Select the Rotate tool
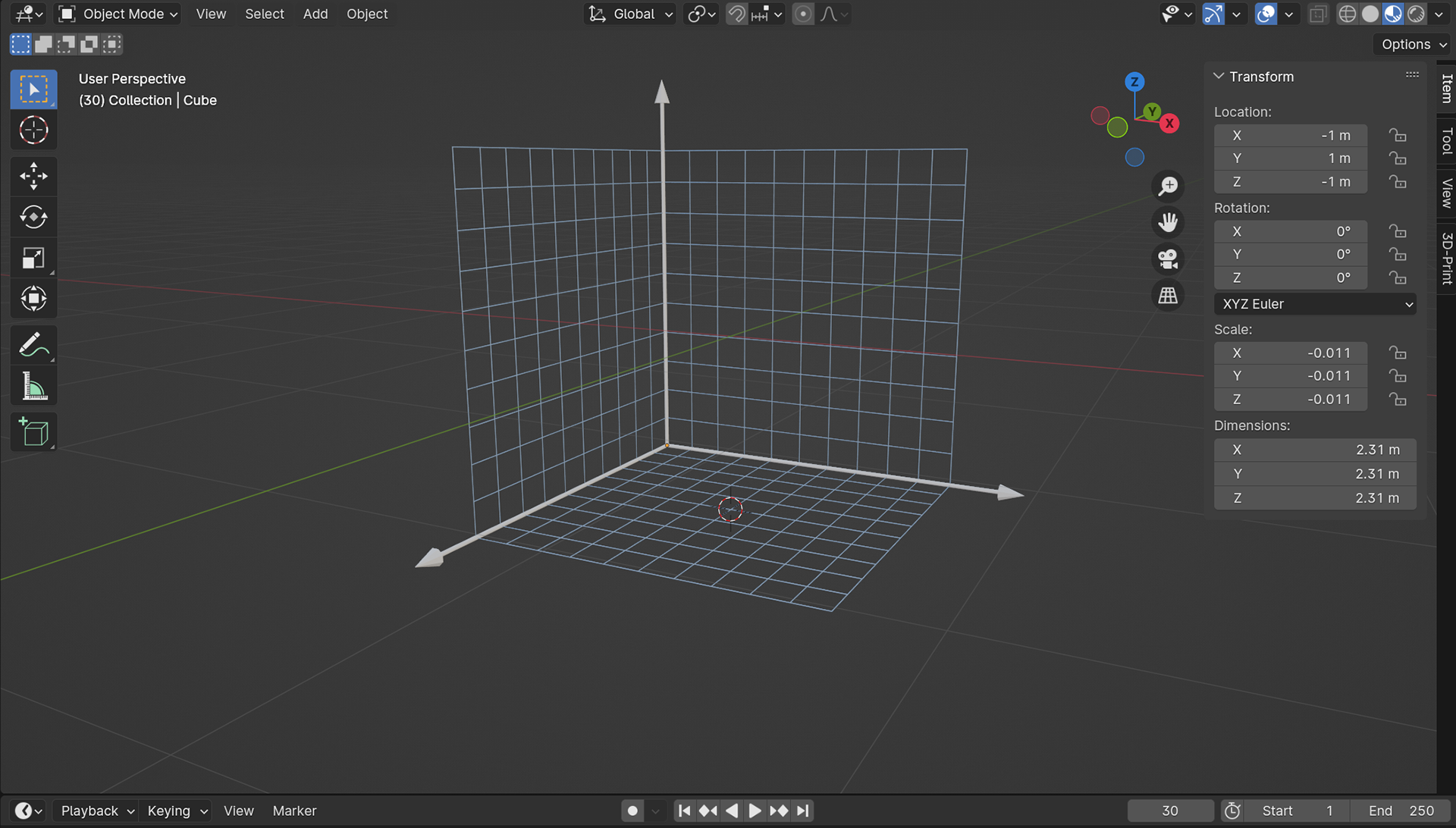The image size is (1456, 828). click(x=33, y=217)
